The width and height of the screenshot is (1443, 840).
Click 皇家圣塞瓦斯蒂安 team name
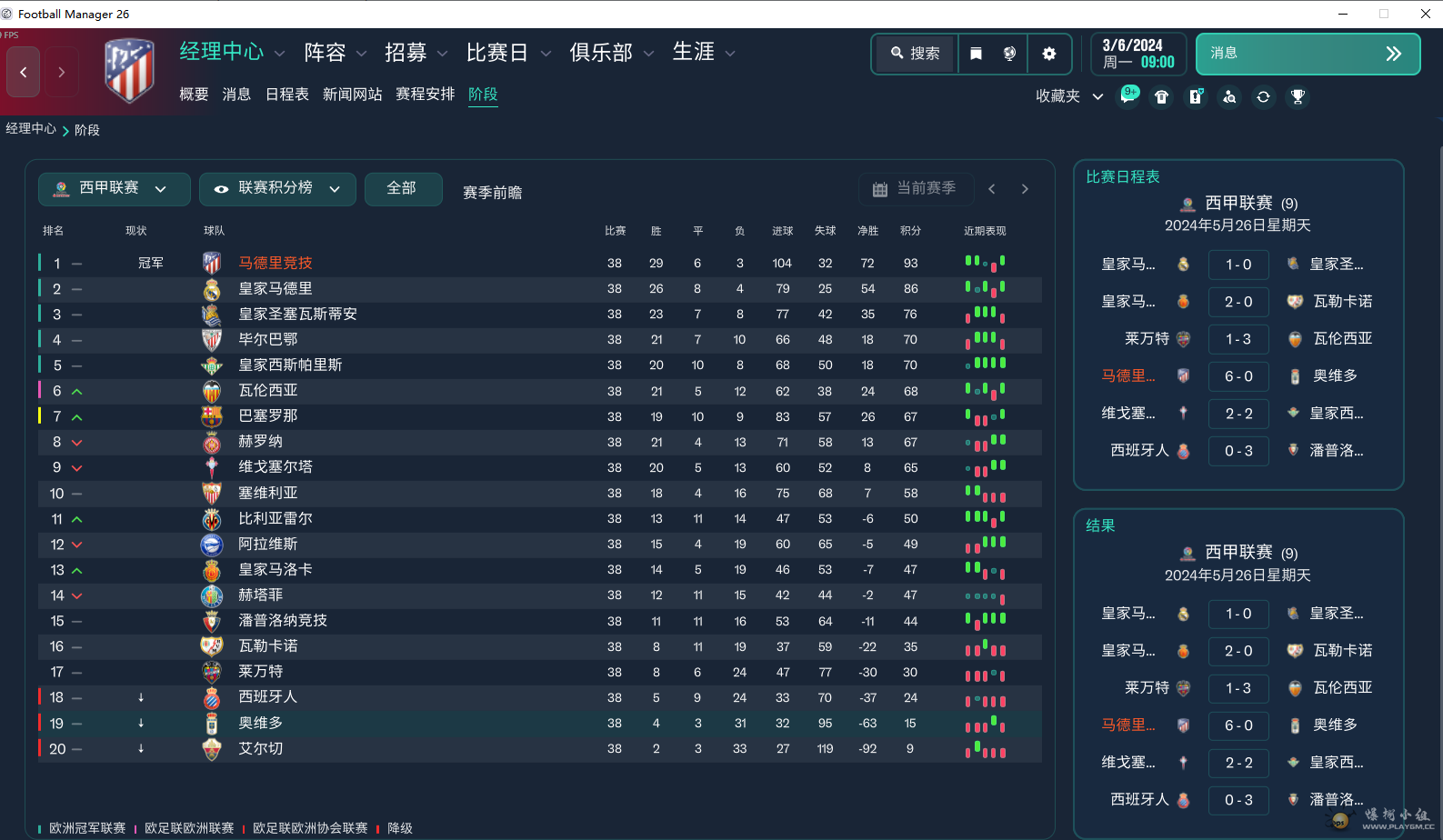click(297, 315)
